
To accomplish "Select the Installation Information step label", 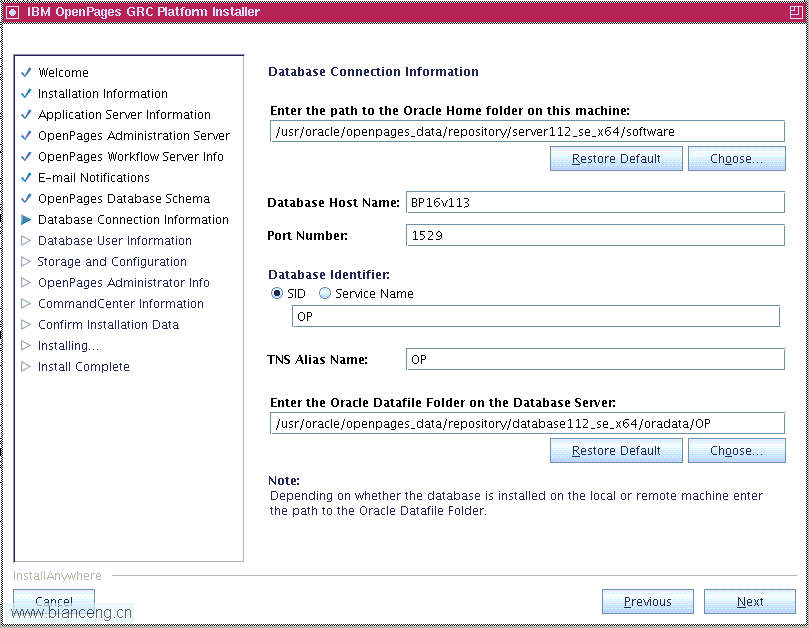I will 103,93.
